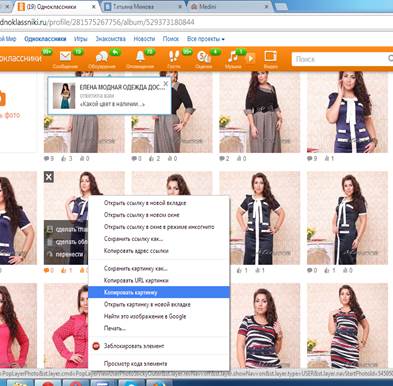Choose 'Открыть картинку в новой вкладке'
393x386 pixels.
159,304
